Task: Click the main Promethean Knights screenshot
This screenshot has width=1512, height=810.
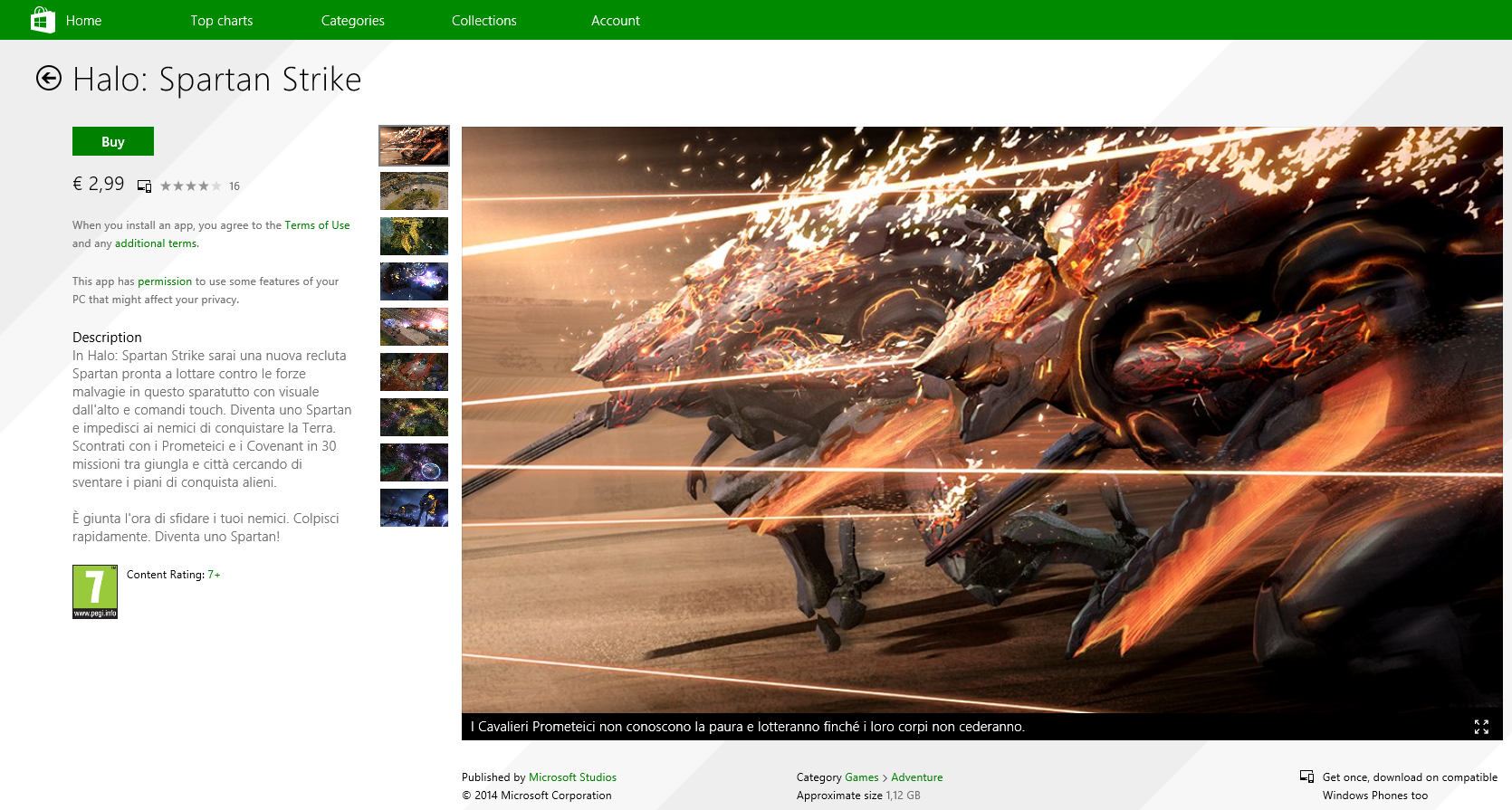Action: pyautogui.click(x=982, y=420)
